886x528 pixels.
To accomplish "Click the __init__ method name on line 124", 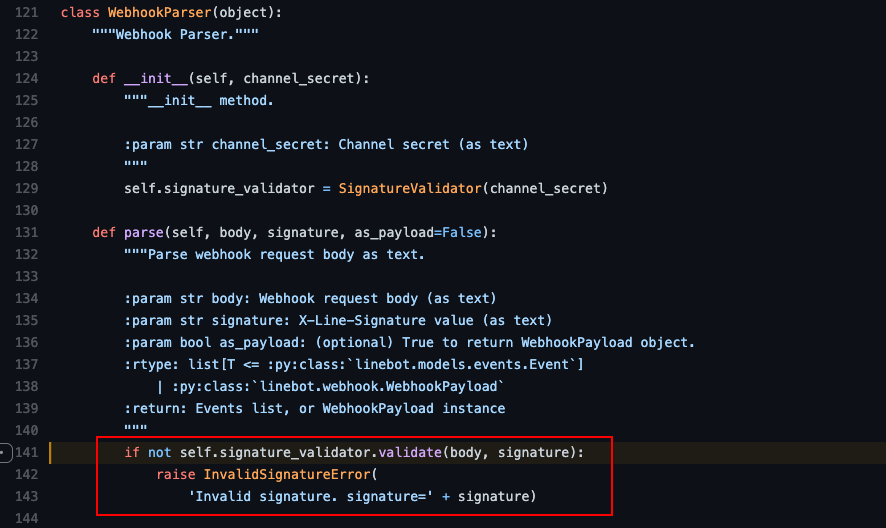I will [x=155, y=79].
